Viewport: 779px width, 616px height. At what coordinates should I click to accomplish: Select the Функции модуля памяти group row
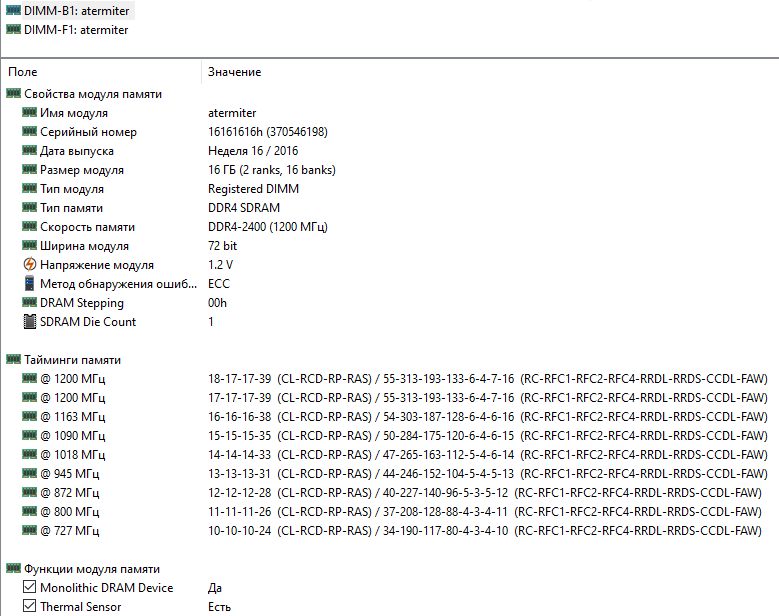tap(92, 569)
